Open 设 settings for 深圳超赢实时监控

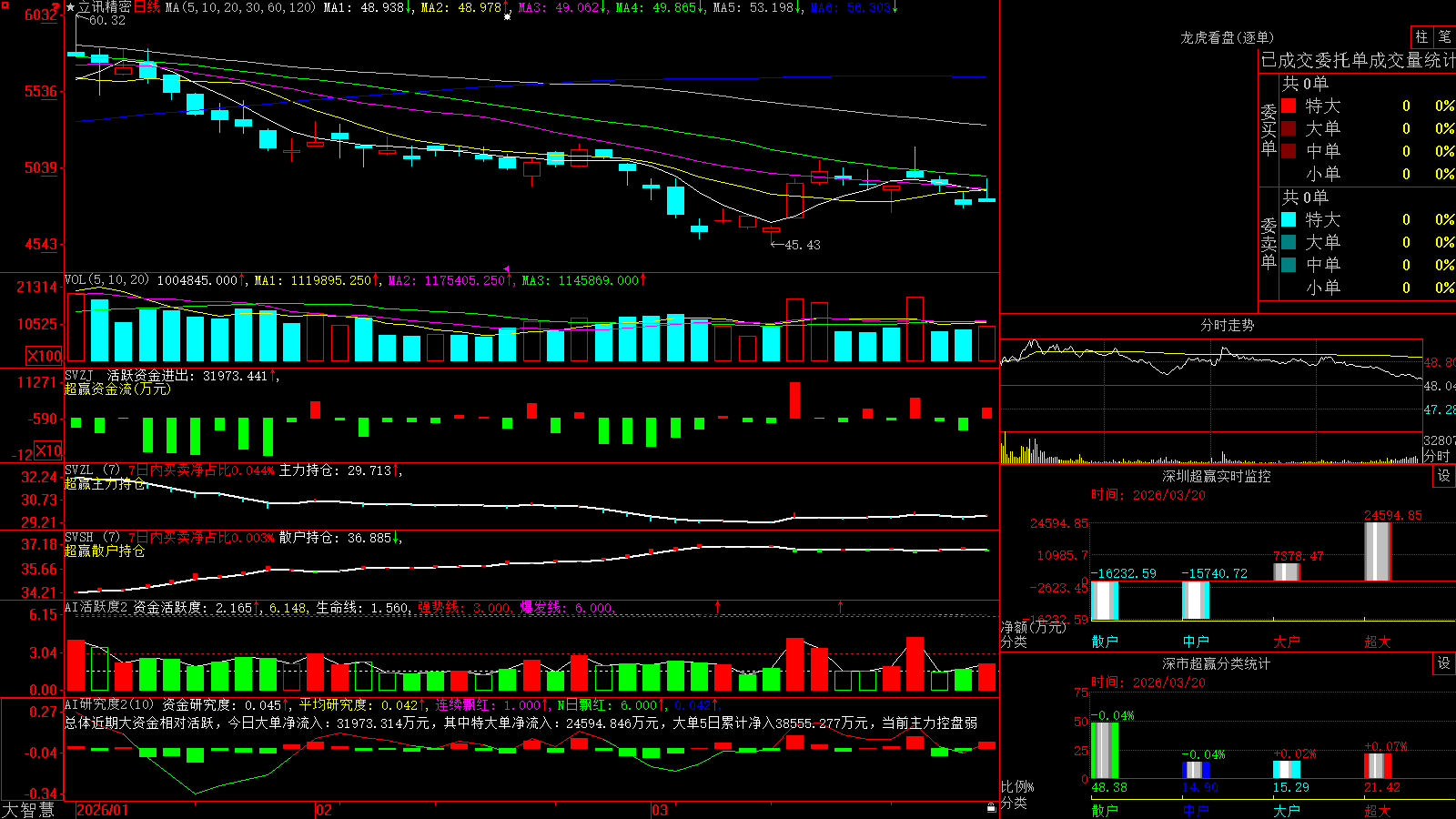tap(1444, 476)
